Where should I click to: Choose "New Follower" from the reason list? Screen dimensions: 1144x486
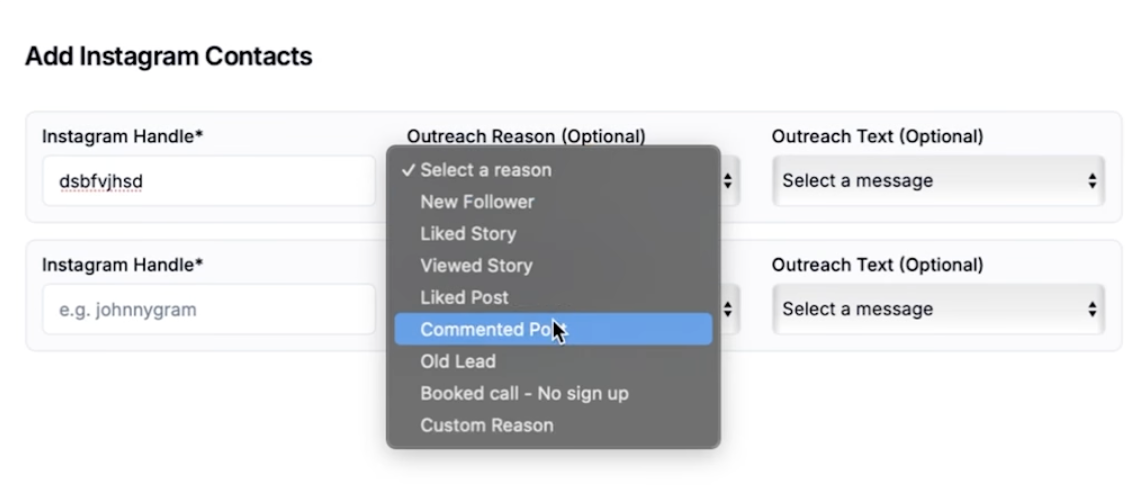point(477,202)
